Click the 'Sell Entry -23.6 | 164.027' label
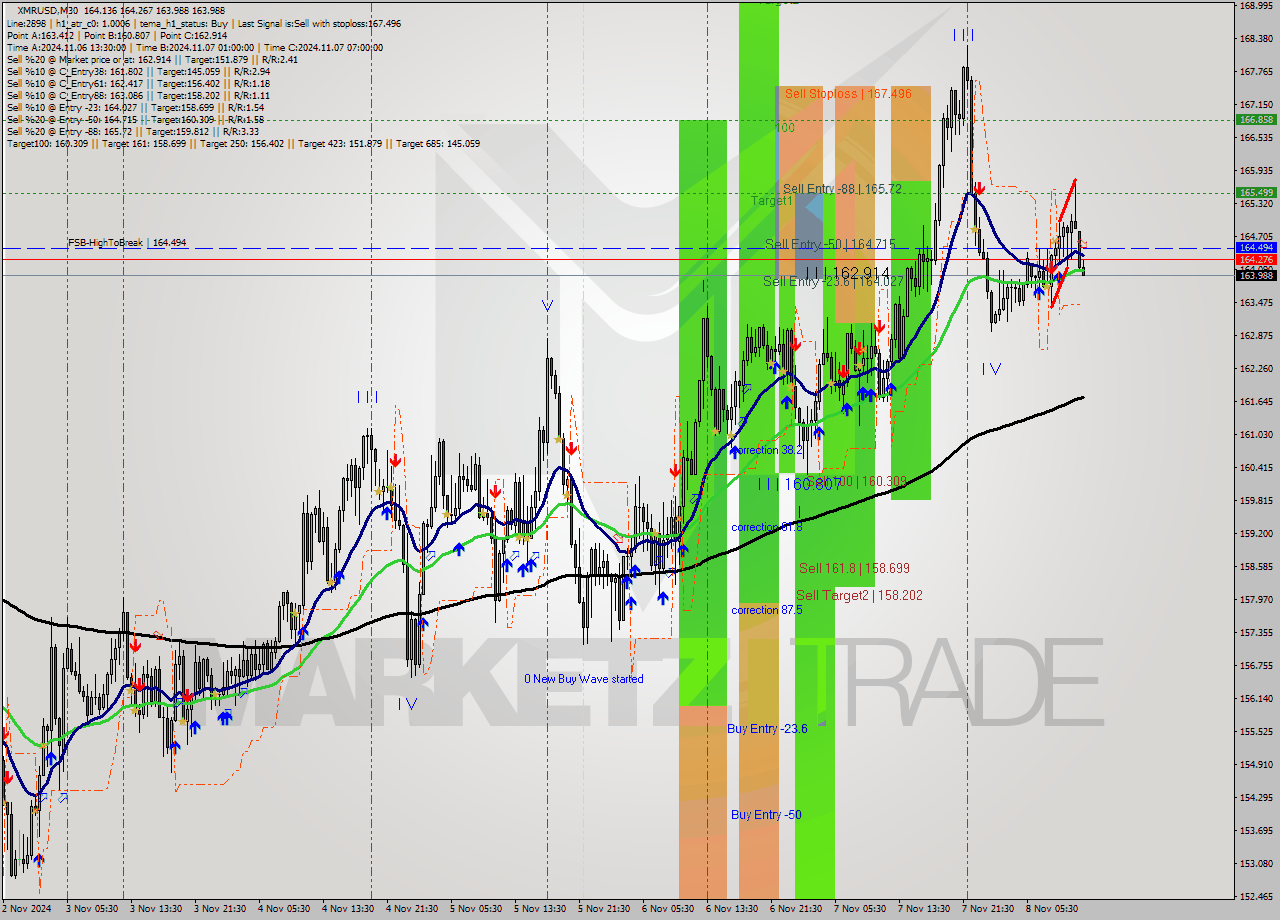Image resolution: width=1280 pixels, height=920 pixels. coord(833,281)
